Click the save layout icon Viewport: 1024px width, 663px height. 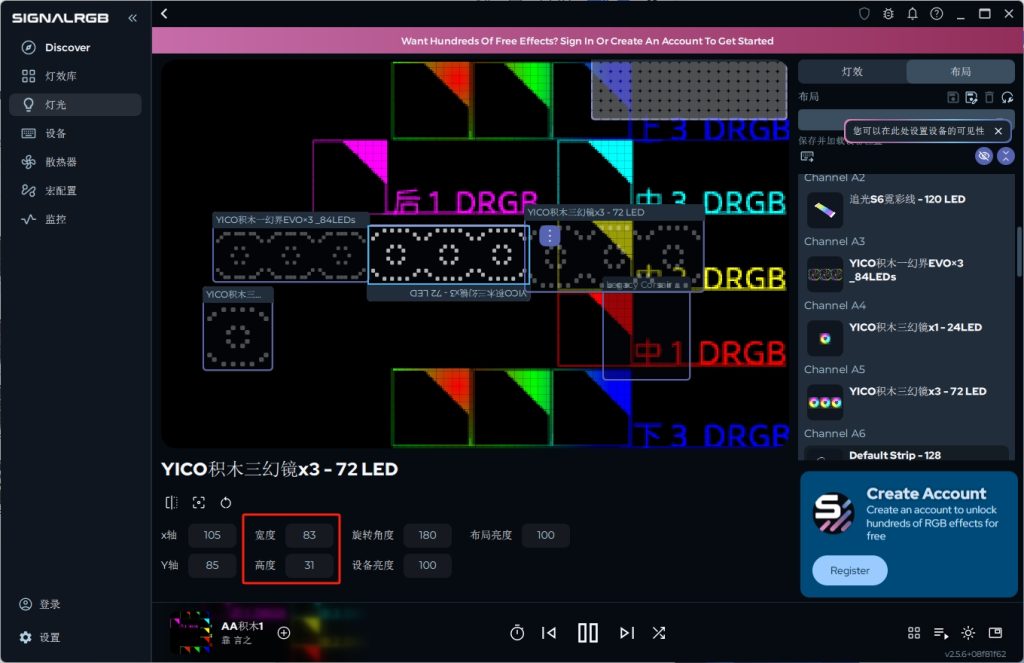coord(953,97)
